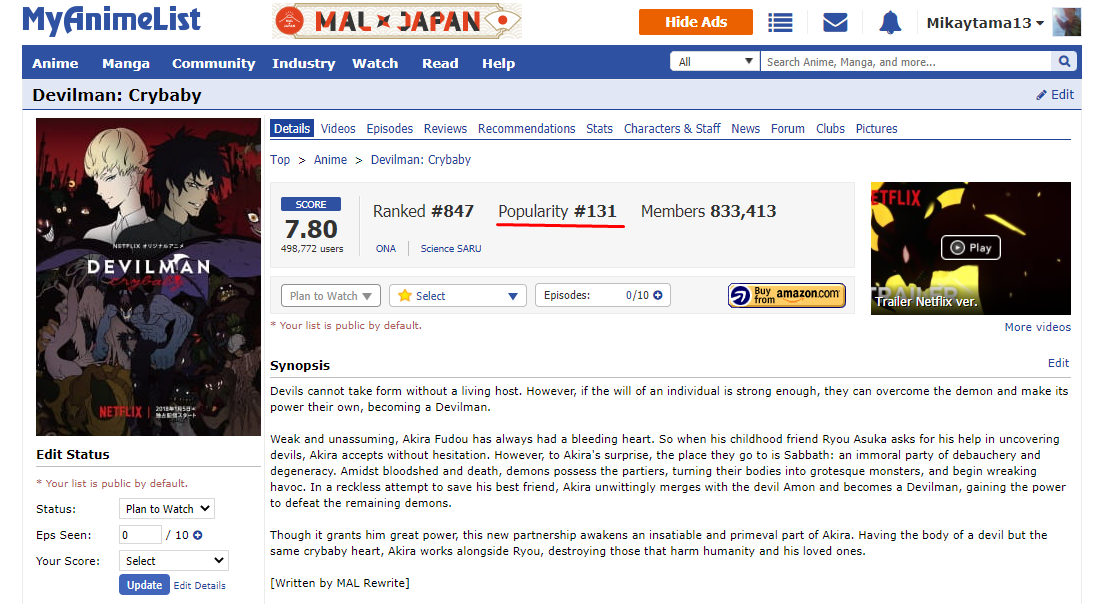
Task: Increment episodes with plus icon near 0/10
Action: click(658, 295)
